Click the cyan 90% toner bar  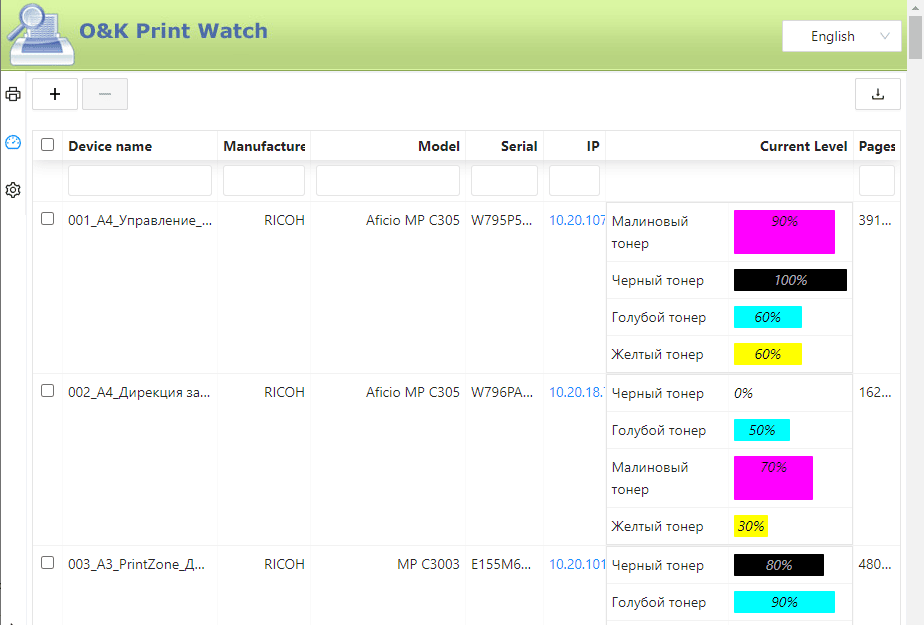784,602
